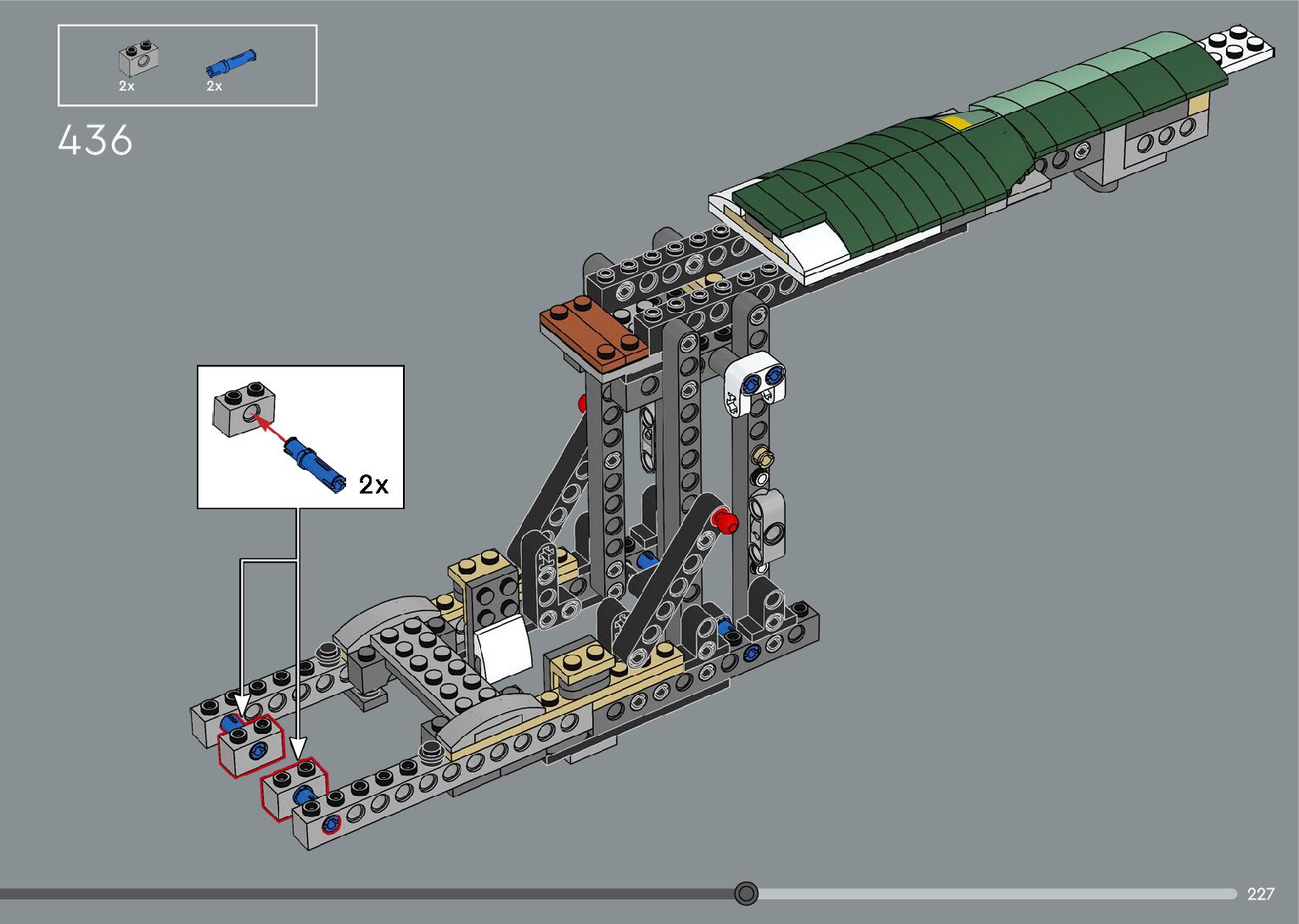Click the white studded plate at the wing tip

1239,46
